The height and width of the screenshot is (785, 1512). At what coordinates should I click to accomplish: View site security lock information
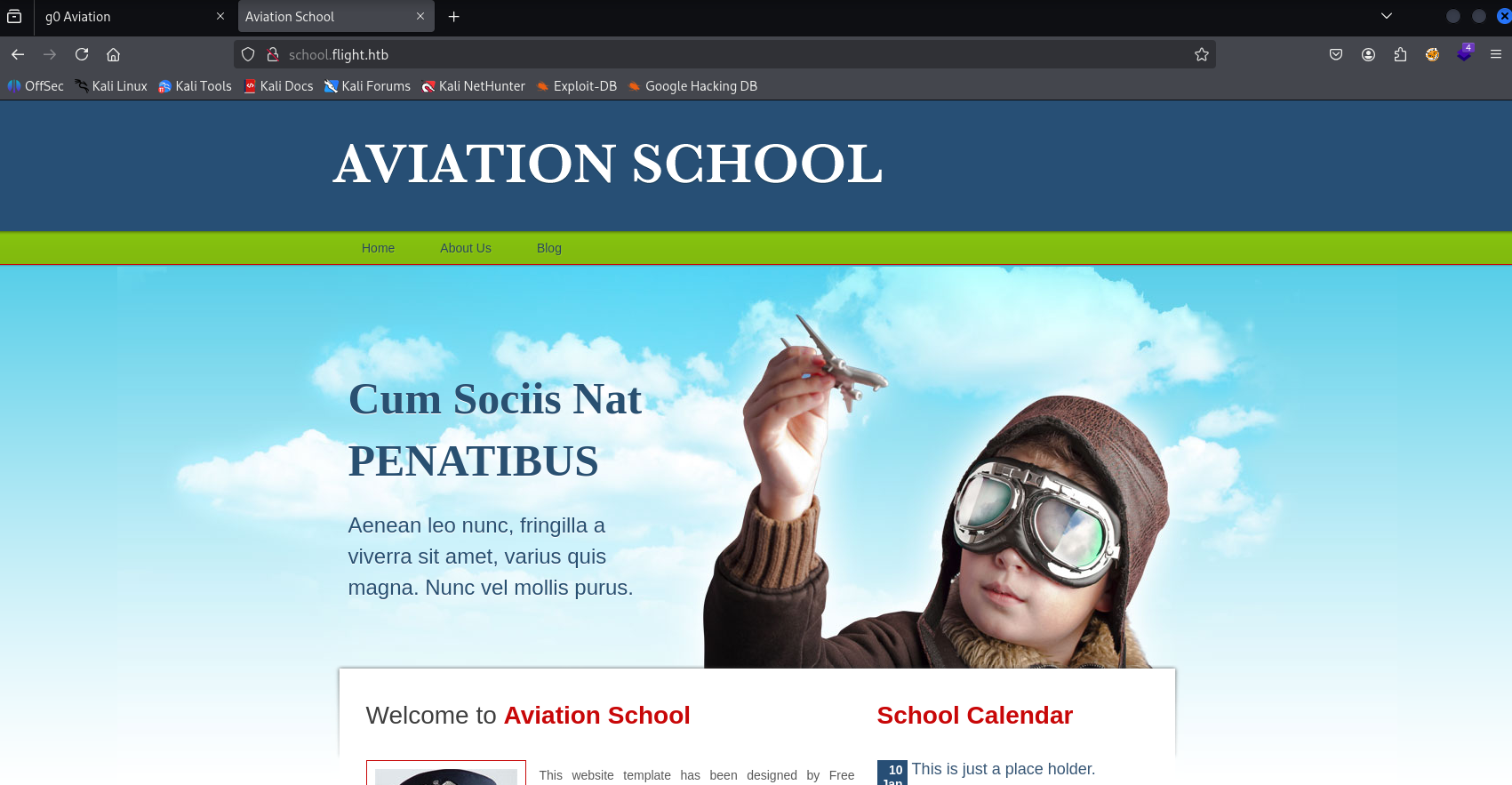(273, 54)
